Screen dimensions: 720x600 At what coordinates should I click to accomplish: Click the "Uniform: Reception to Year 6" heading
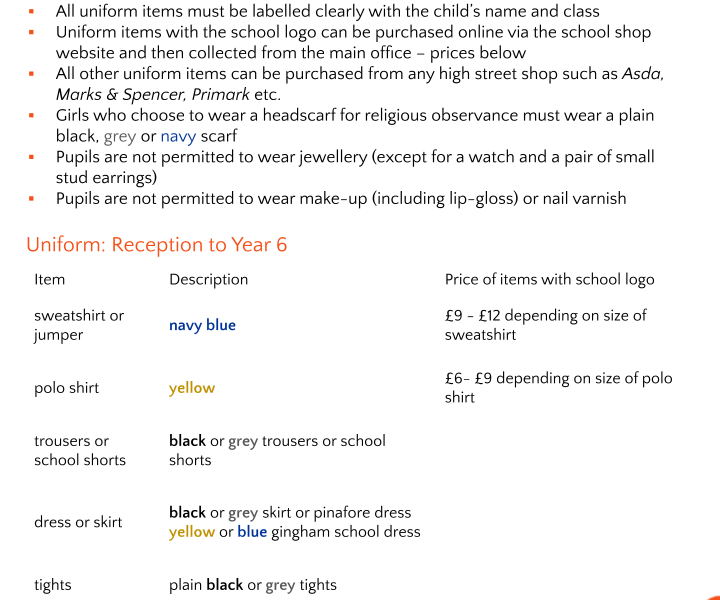[156, 245]
